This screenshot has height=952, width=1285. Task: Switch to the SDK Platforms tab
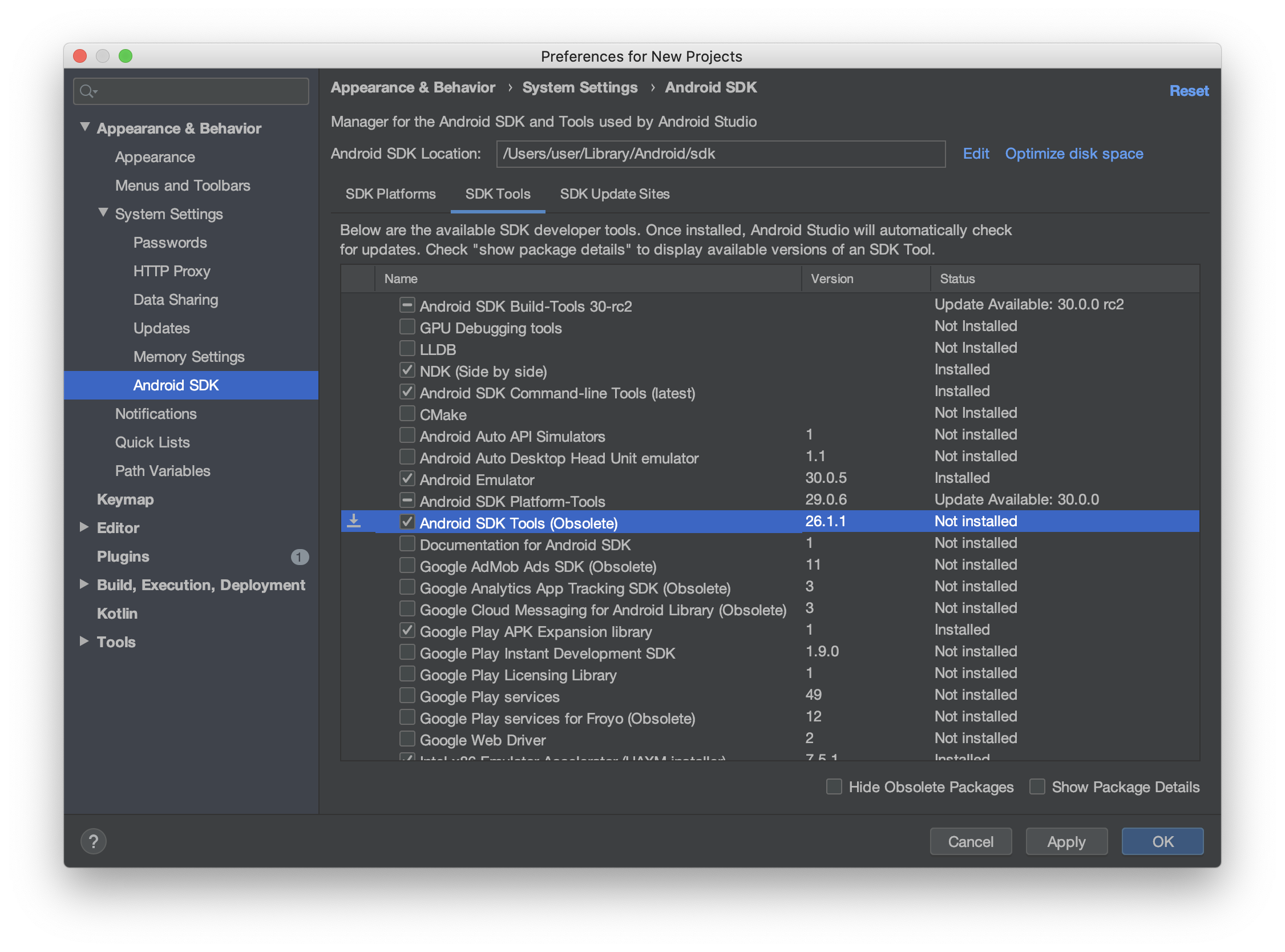click(390, 194)
